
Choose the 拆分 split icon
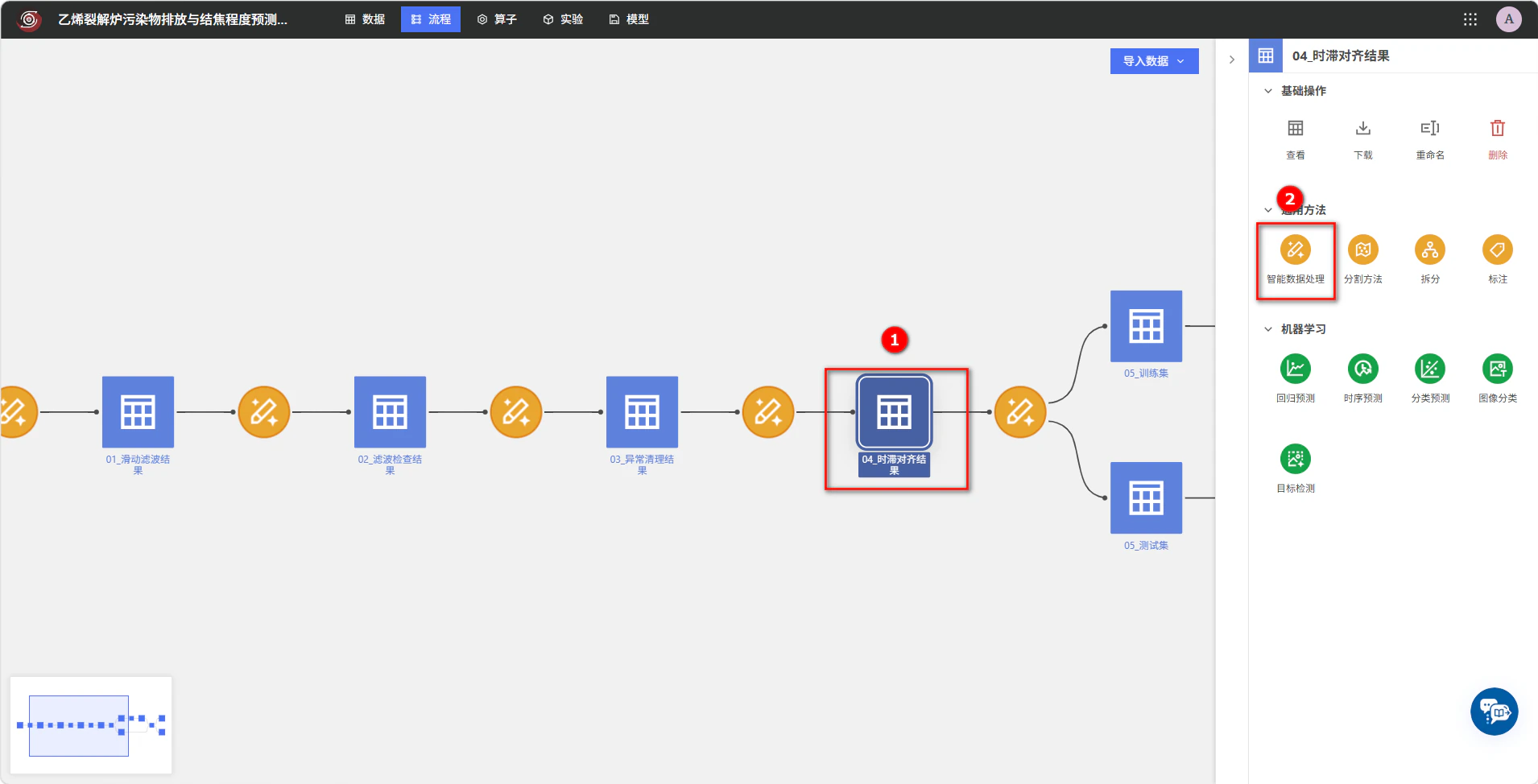click(x=1430, y=250)
